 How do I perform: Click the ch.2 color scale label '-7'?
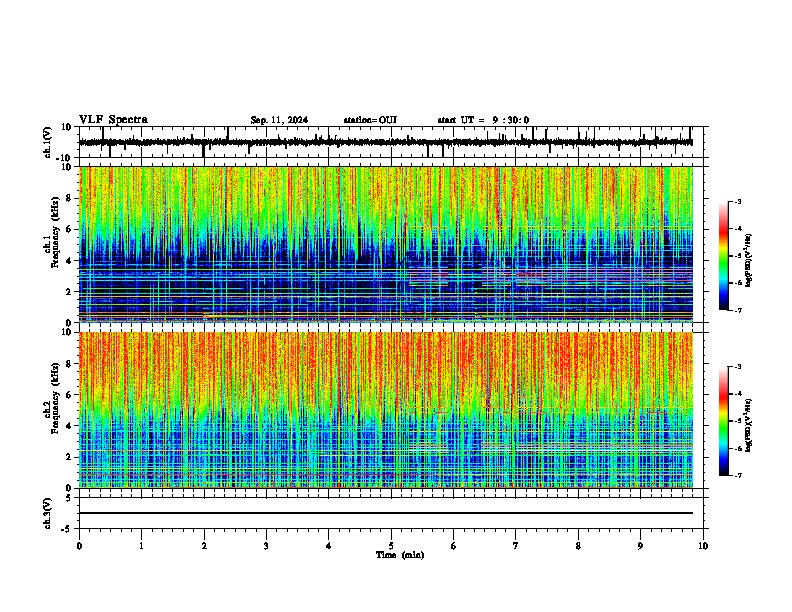coord(738,476)
